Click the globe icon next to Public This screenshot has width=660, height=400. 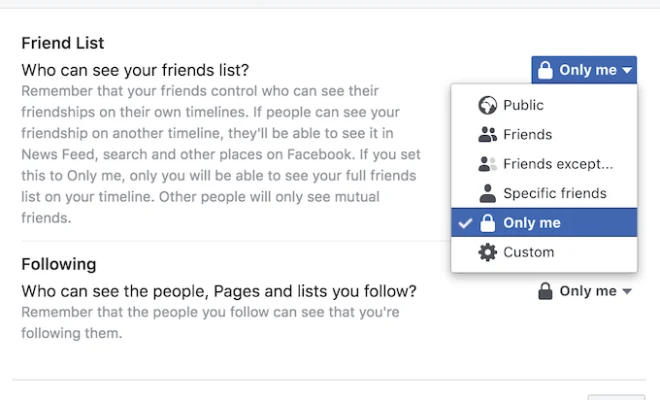pyautogui.click(x=487, y=105)
